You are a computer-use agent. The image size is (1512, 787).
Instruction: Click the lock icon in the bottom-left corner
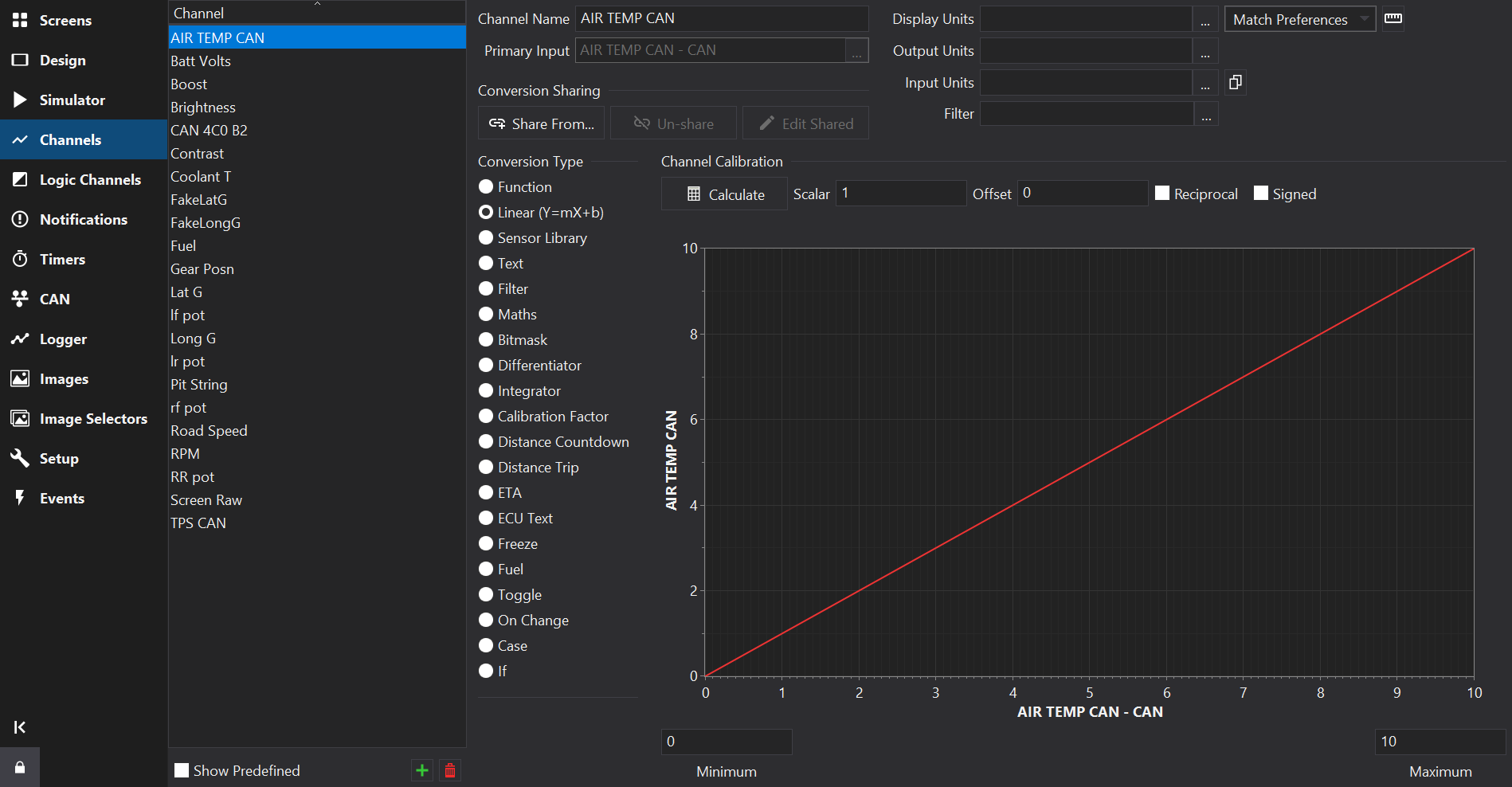pos(20,767)
